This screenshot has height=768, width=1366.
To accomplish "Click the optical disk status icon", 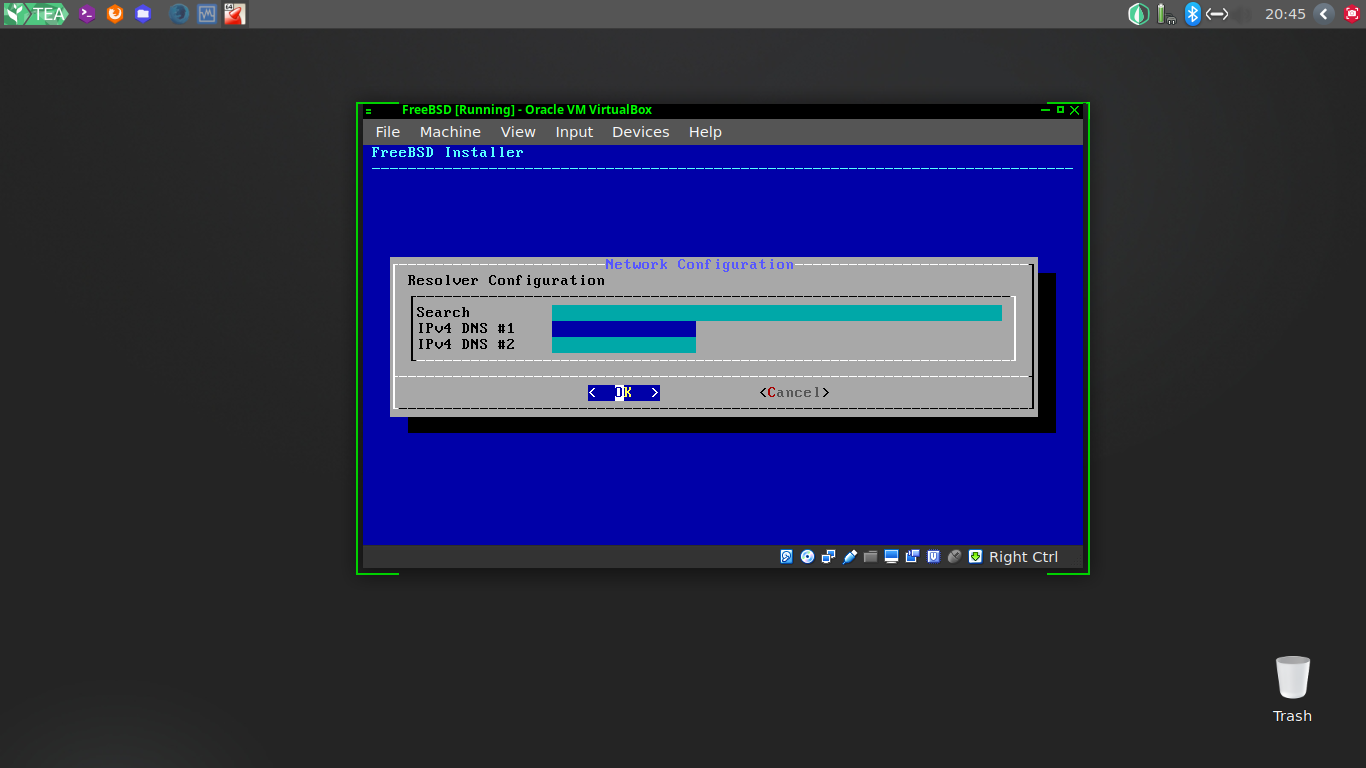I will point(807,557).
